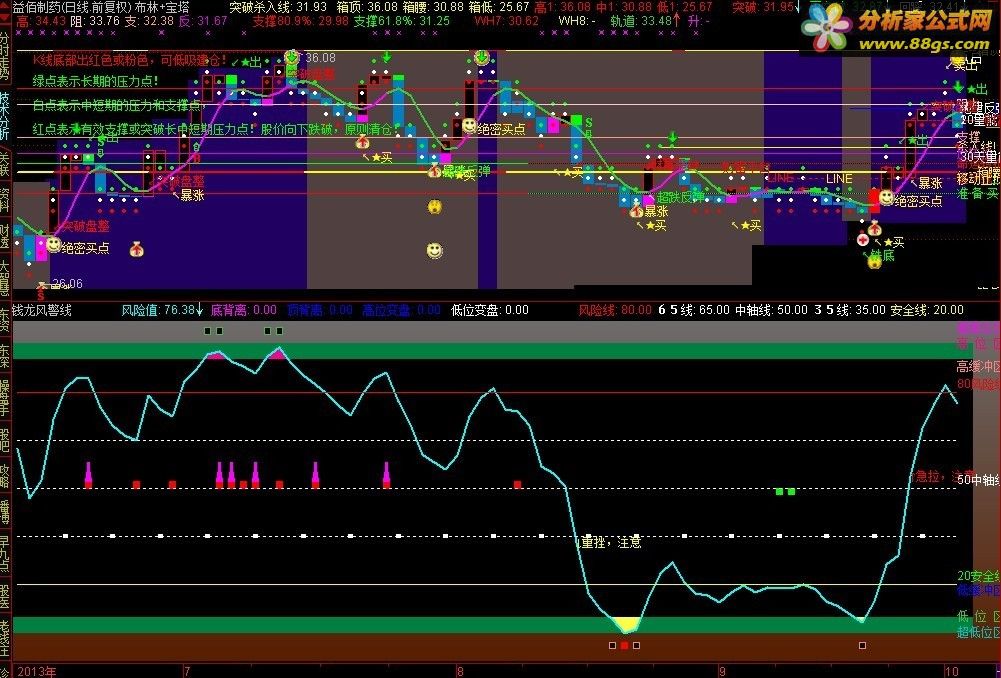
Task: Click the yellow surprised face under 铁底
Action: pos(874,261)
